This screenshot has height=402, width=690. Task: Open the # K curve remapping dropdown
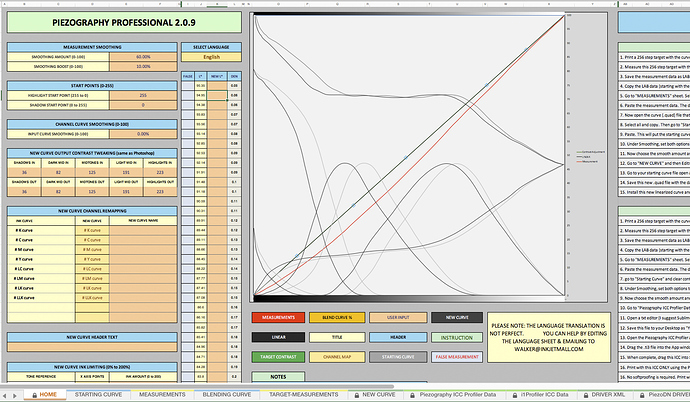click(91, 232)
